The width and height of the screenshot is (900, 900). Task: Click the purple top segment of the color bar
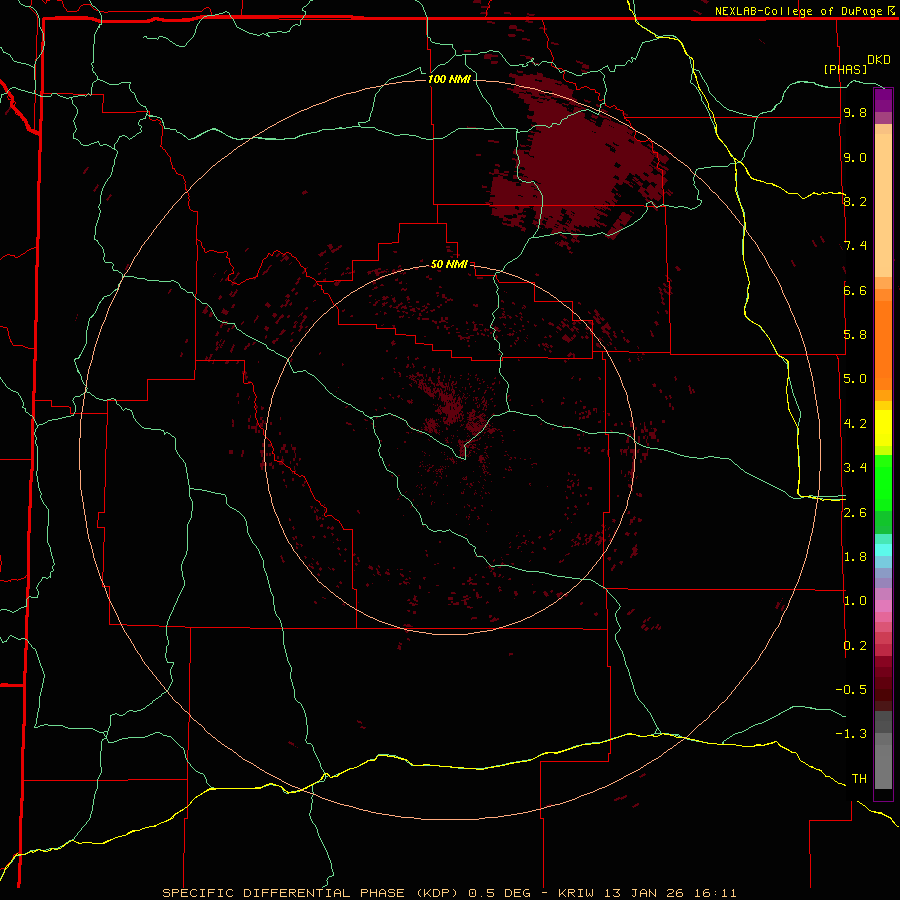coord(883,100)
